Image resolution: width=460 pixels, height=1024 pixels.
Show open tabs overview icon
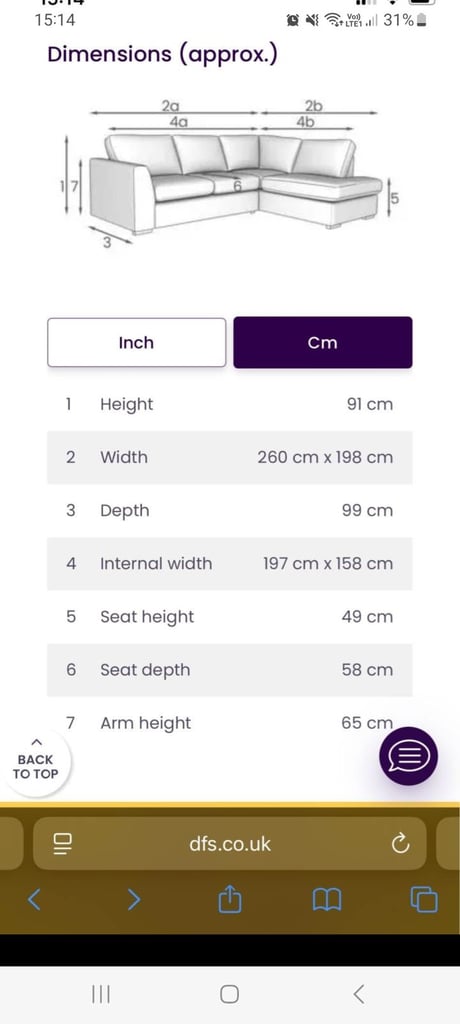(x=423, y=899)
